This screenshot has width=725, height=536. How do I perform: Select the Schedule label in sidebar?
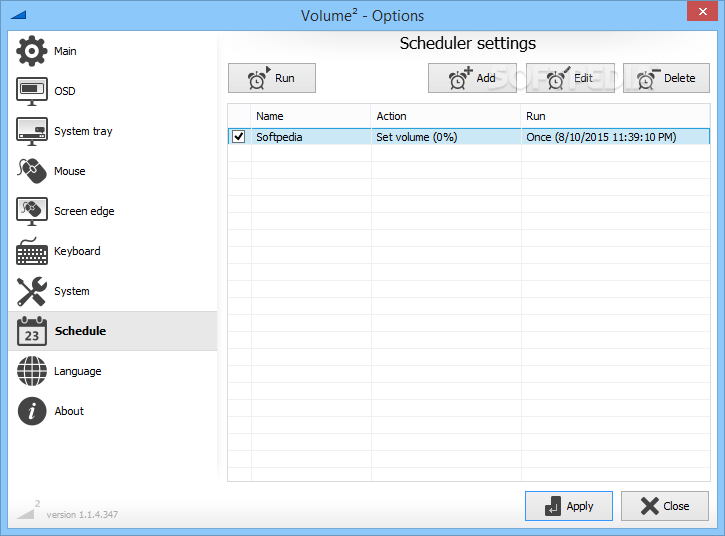[x=80, y=331]
